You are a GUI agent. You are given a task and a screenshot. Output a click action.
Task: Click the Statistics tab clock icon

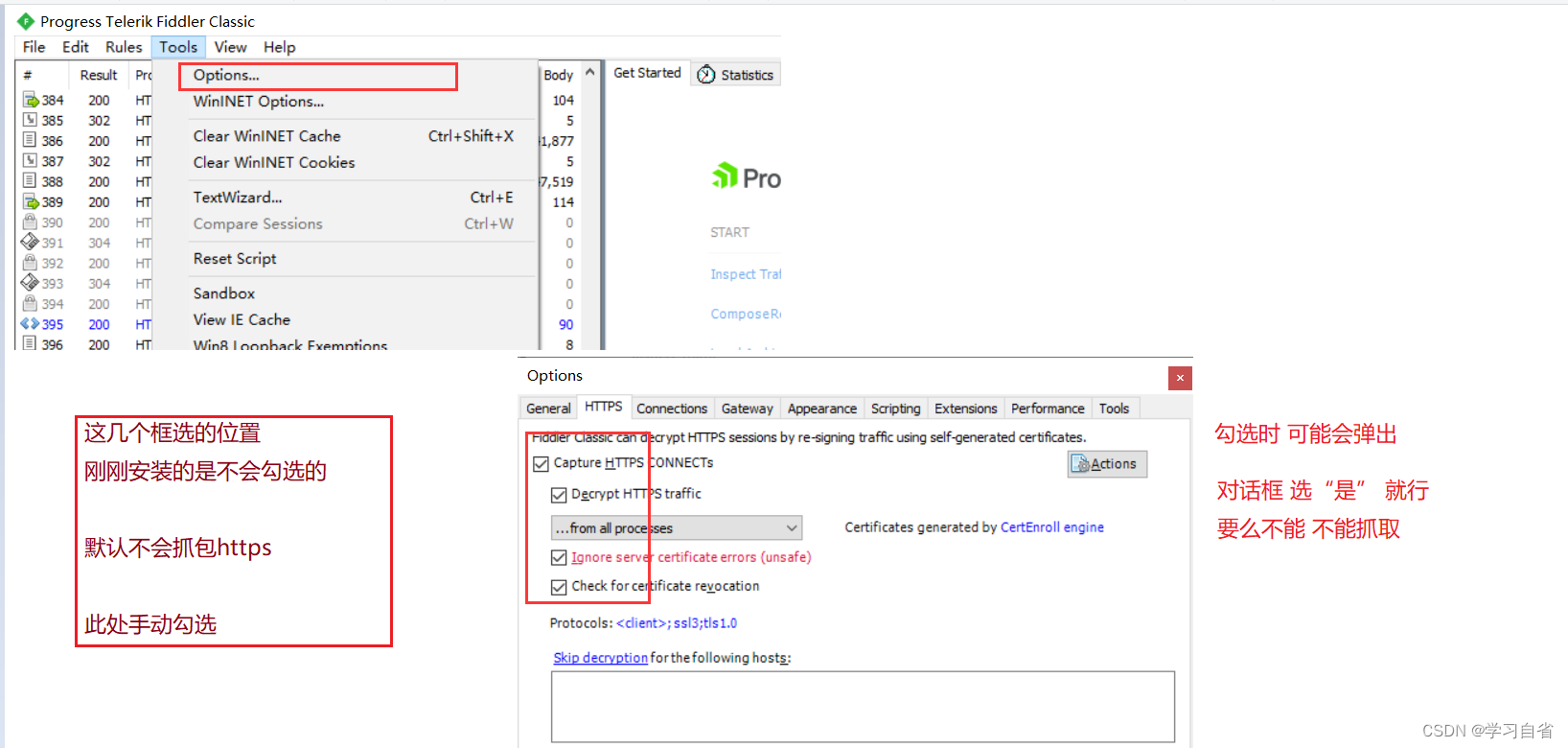pos(706,75)
